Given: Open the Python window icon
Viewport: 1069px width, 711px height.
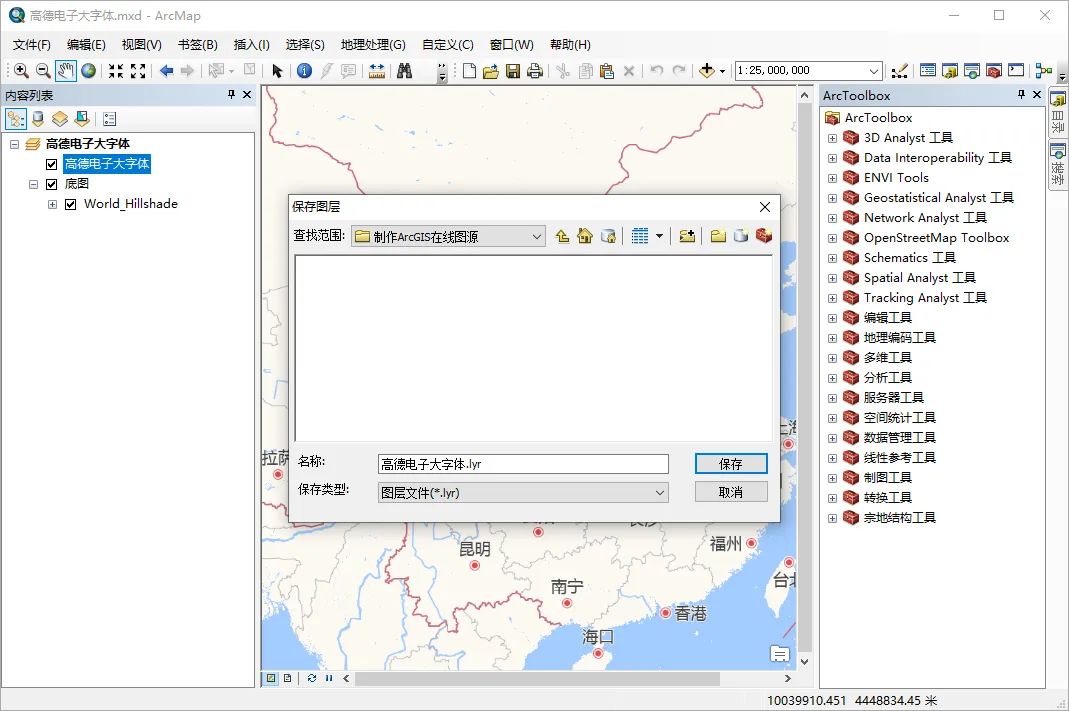Looking at the screenshot, I should pos(1016,70).
